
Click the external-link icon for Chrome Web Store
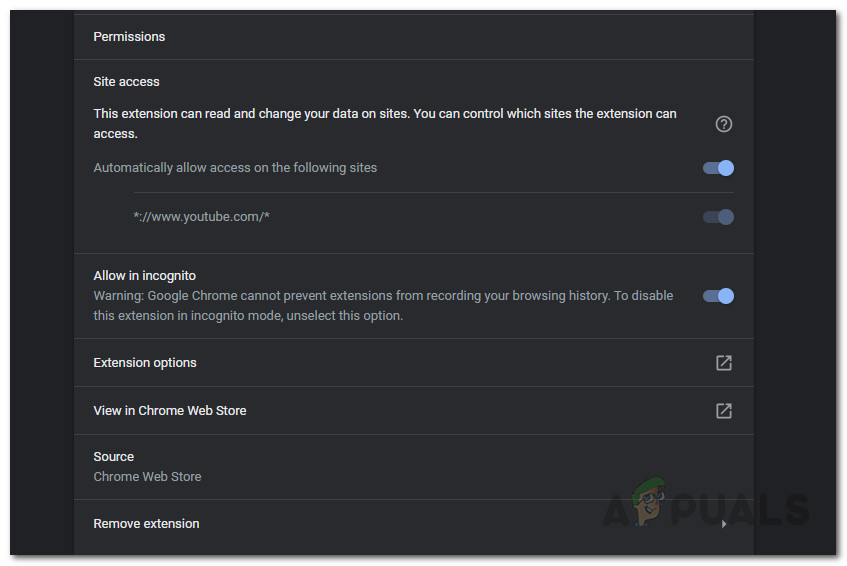(723, 411)
